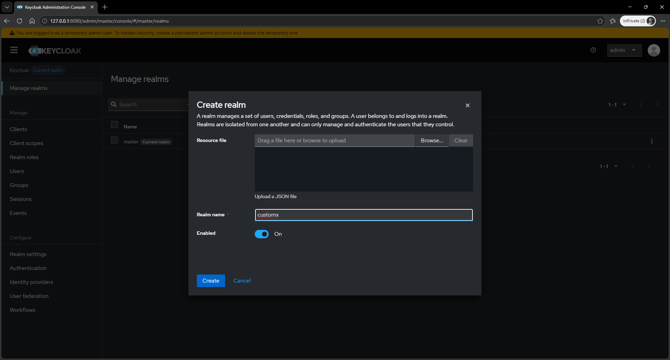Viewport: 670px width, 360px height.
Task: Click the InPrivate profile badge
Action: pyautogui.click(x=638, y=21)
